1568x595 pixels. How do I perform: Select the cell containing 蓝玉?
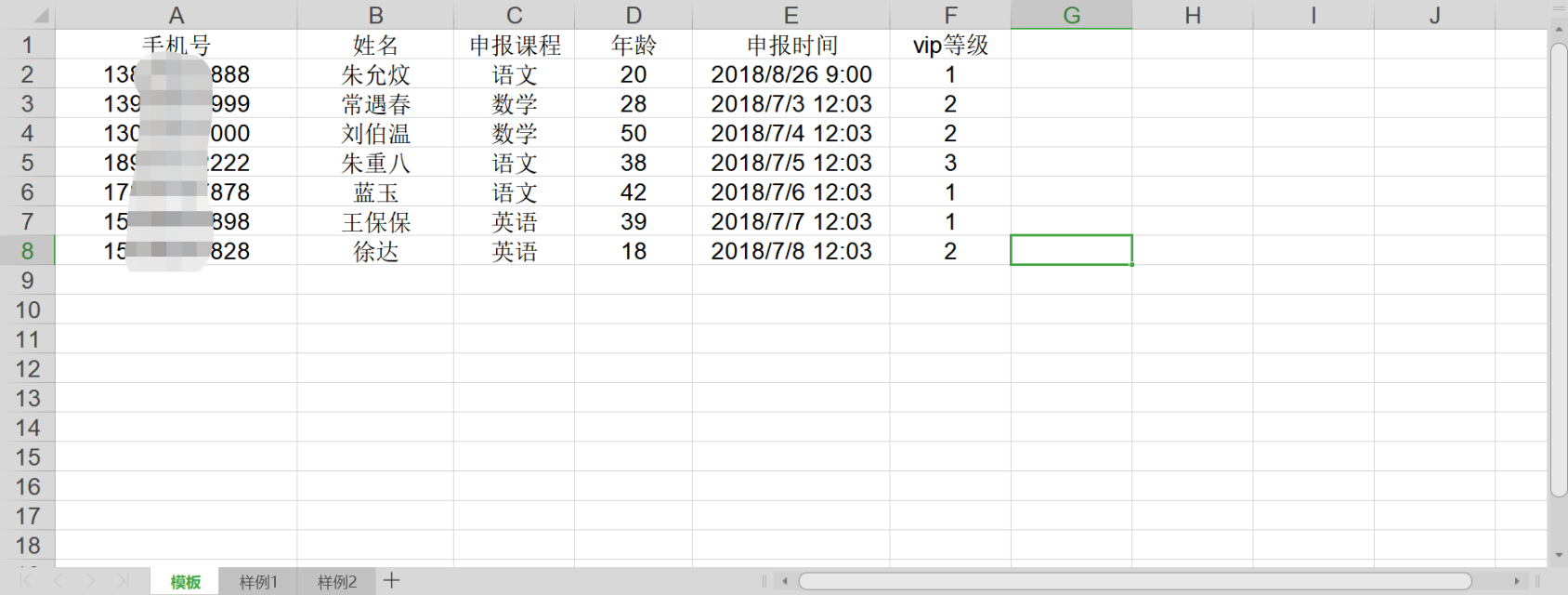(x=375, y=192)
